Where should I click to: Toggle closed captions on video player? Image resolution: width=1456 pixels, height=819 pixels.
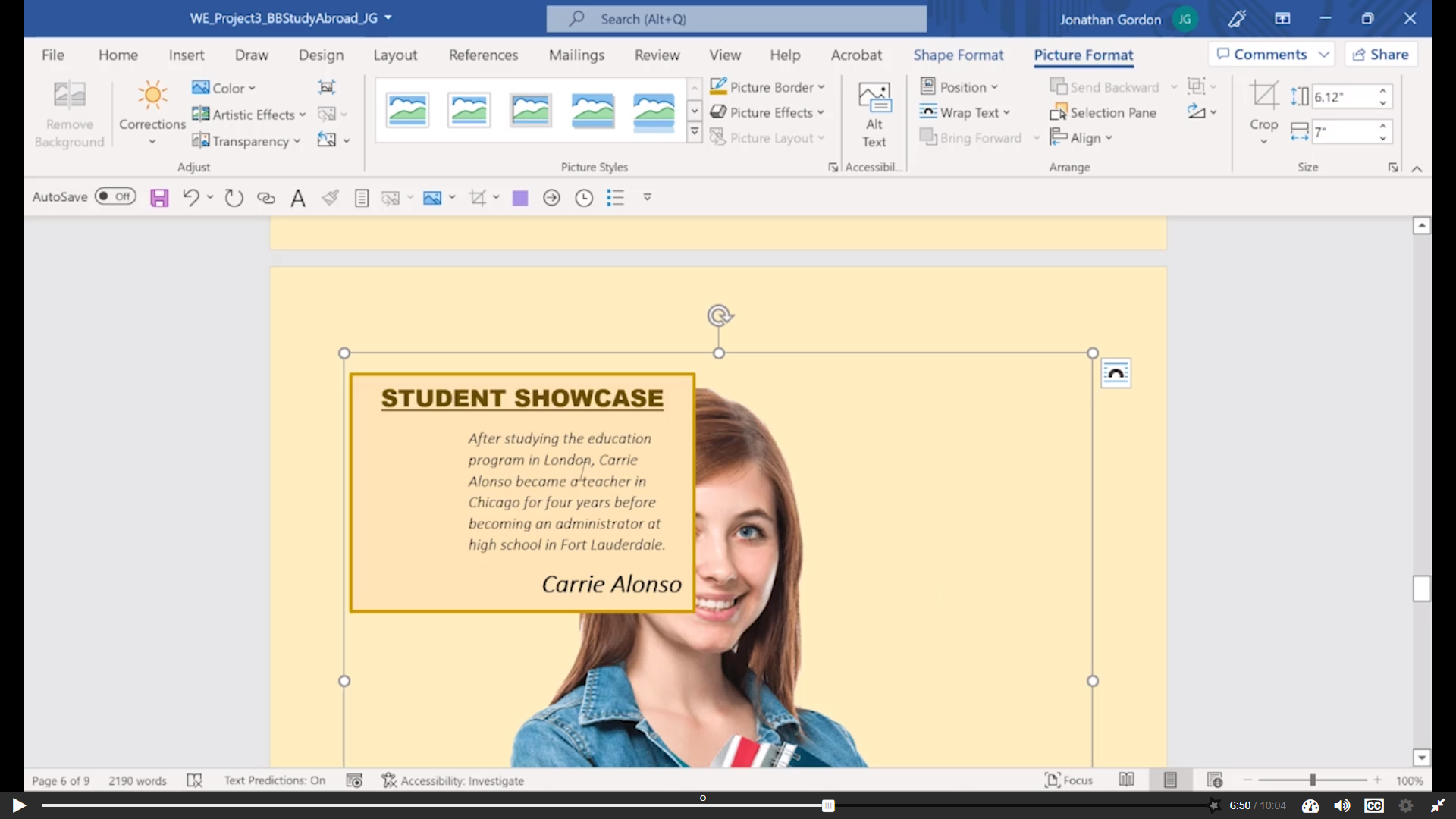tap(1373, 805)
